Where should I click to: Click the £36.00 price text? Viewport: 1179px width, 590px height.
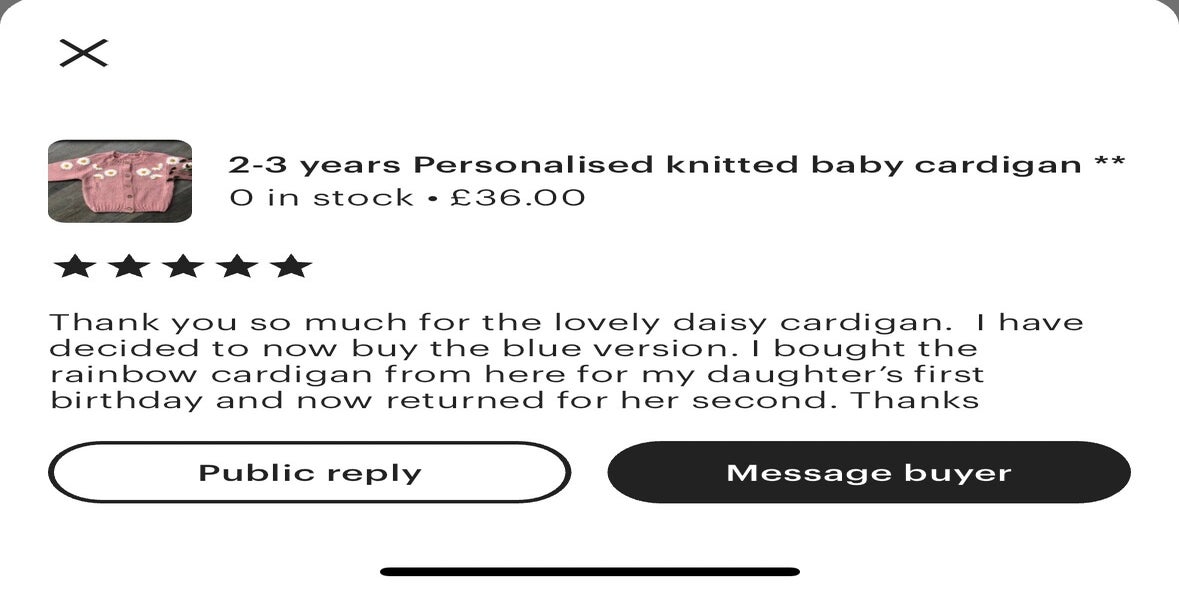517,198
